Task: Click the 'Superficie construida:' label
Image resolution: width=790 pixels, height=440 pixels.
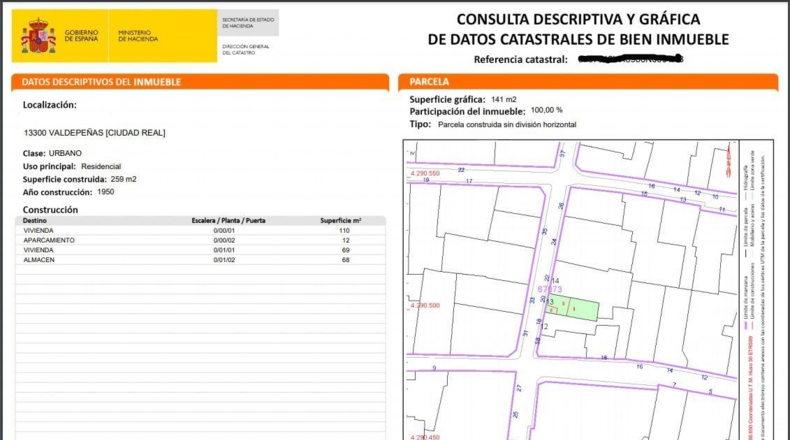Action: [x=64, y=179]
